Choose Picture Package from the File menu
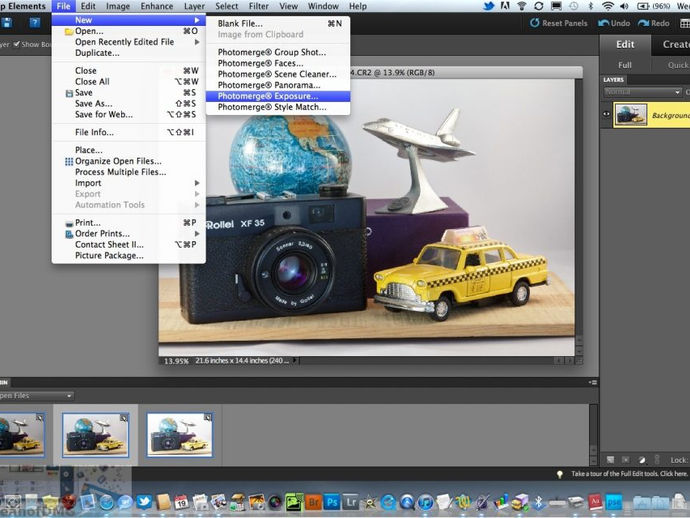 [x=128, y=255]
